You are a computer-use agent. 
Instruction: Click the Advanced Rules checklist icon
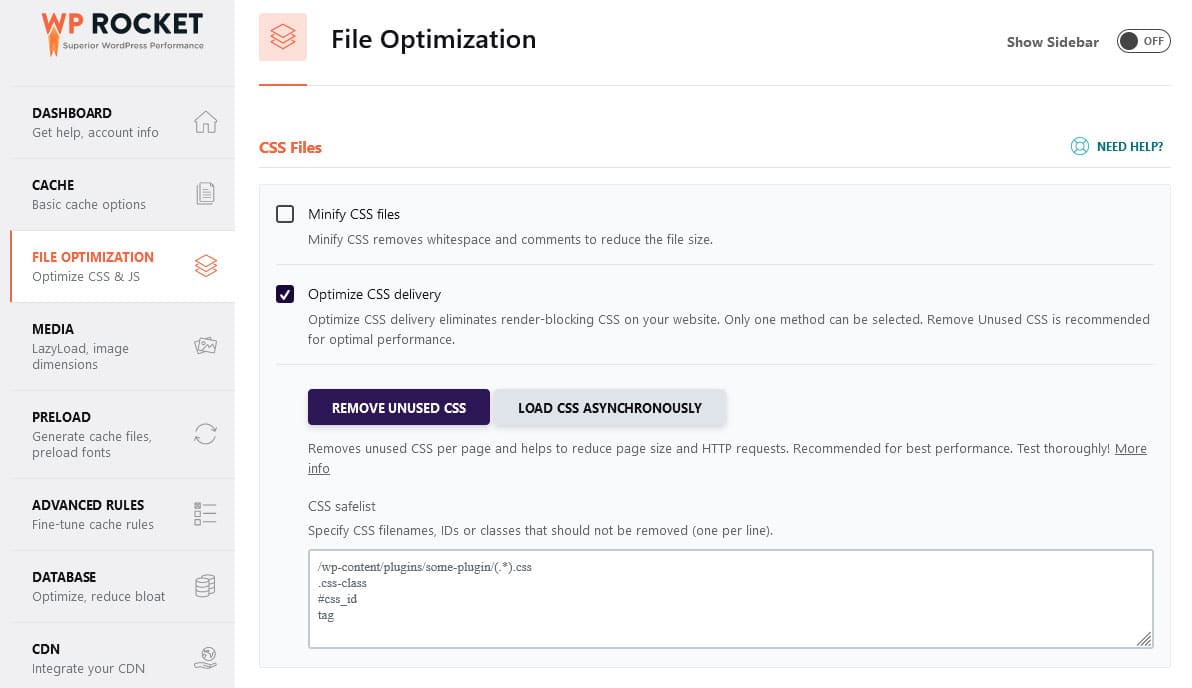tap(205, 514)
